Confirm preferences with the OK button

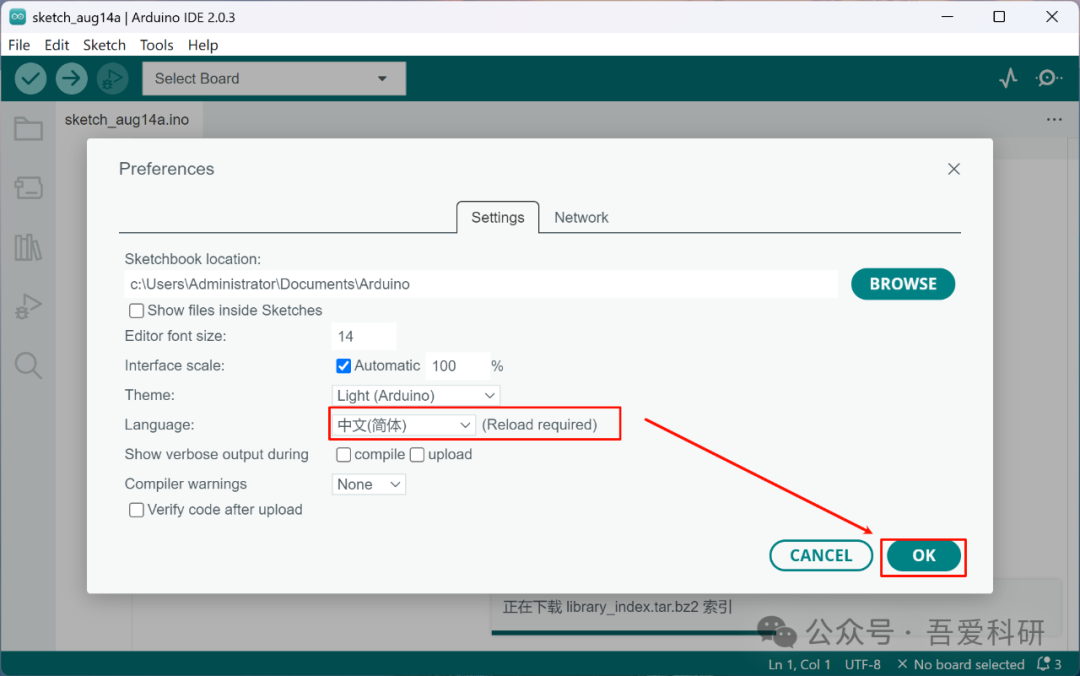pyautogui.click(x=923, y=556)
